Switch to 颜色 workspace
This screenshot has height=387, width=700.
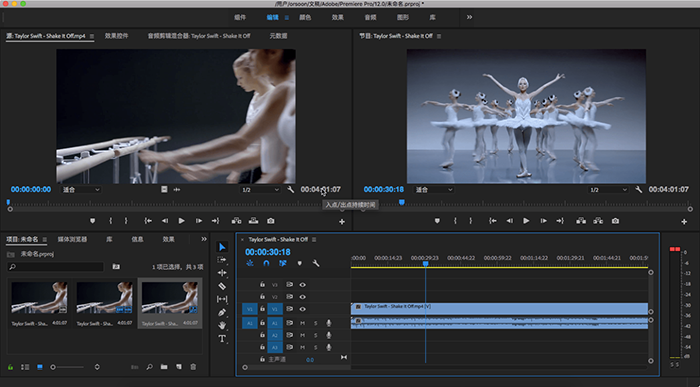point(305,17)
